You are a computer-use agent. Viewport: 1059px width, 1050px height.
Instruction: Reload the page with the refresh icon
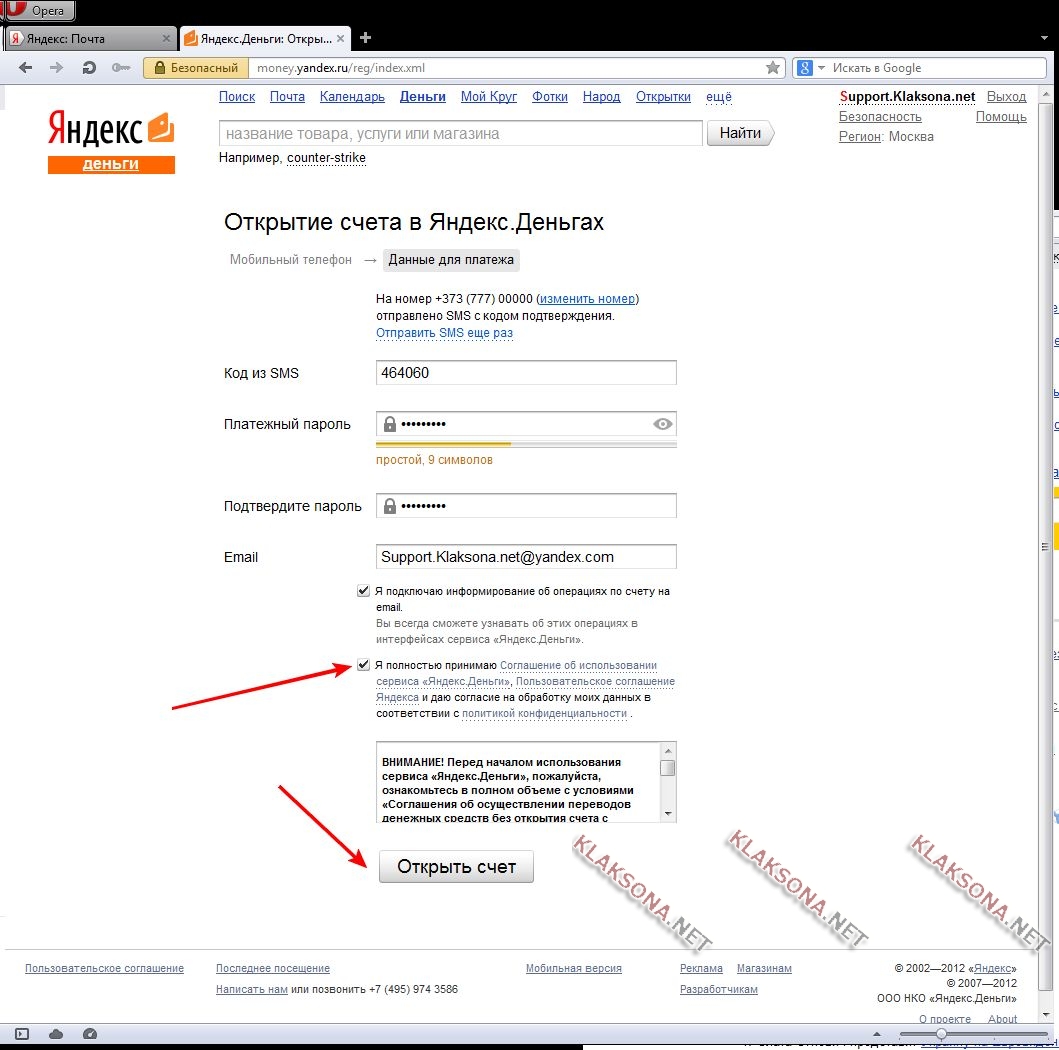pos(88,68)
